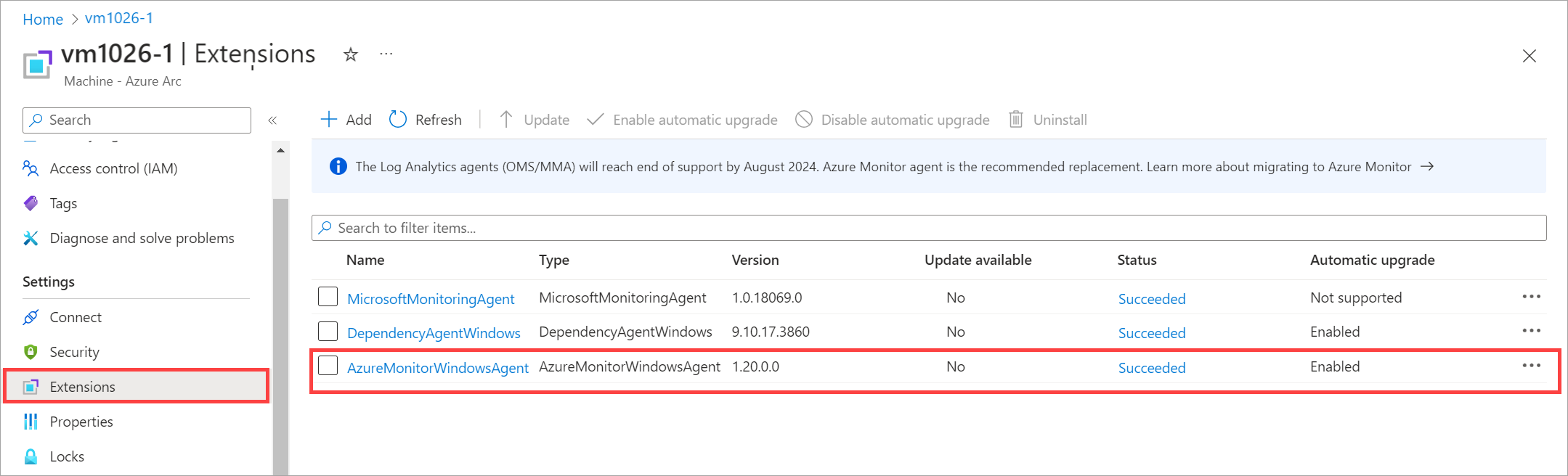Click the Disable automatic upgrade circle icon
1568x476 pixels.
tap(804, 119)
